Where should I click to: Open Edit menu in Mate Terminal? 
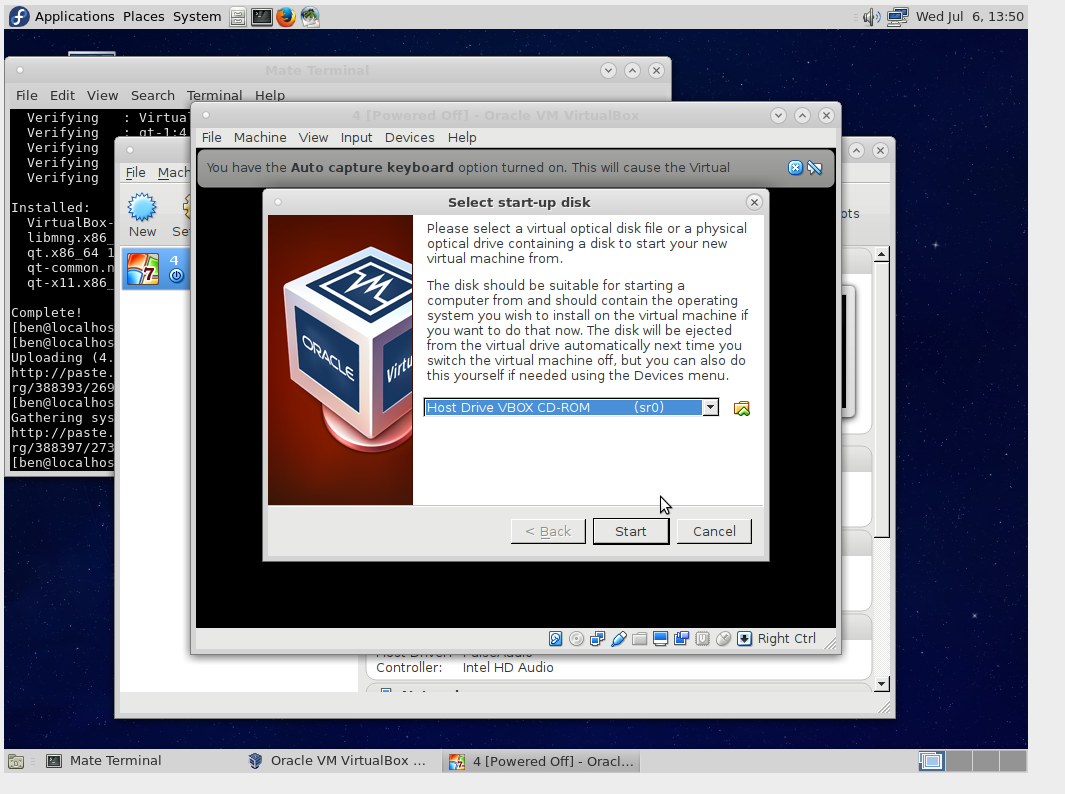pos(62,95)
